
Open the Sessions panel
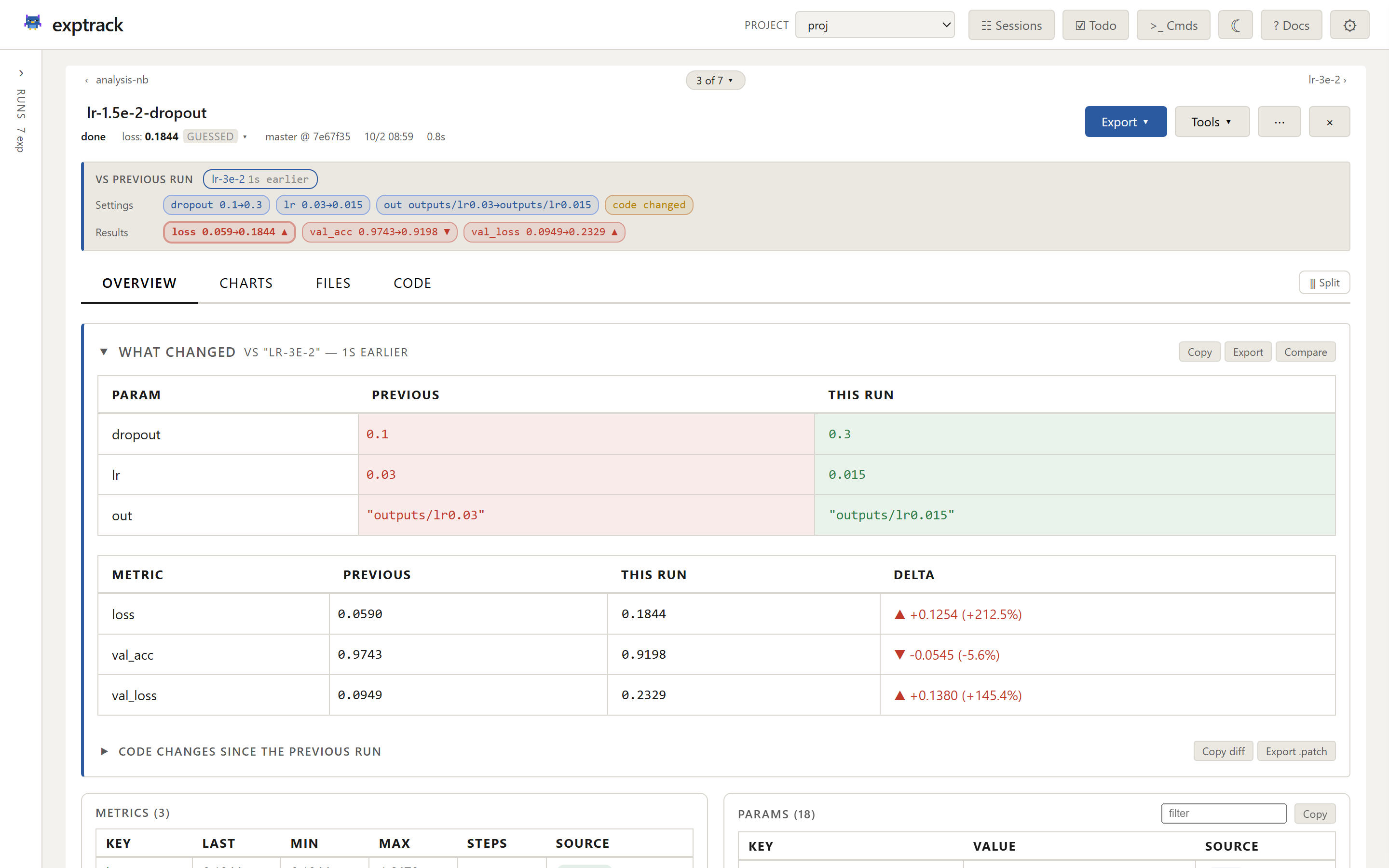[1011, 25]
